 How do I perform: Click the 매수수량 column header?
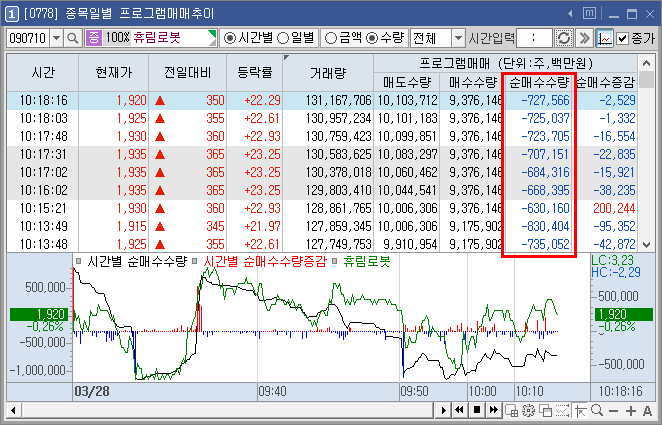point(472,82)
